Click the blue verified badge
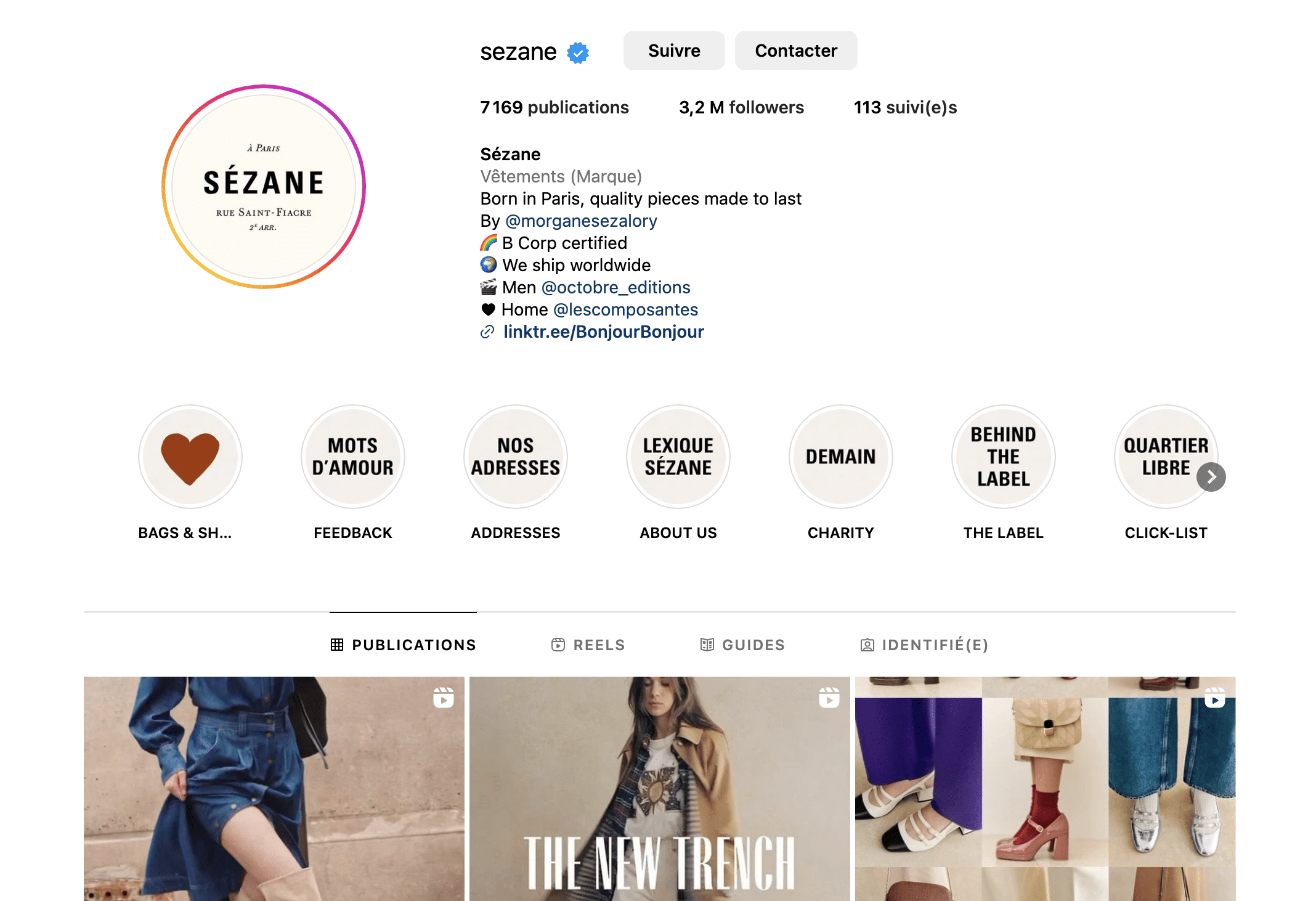Image resolution: width=1316 pixels, height=901 pixels. coord(578,52)
